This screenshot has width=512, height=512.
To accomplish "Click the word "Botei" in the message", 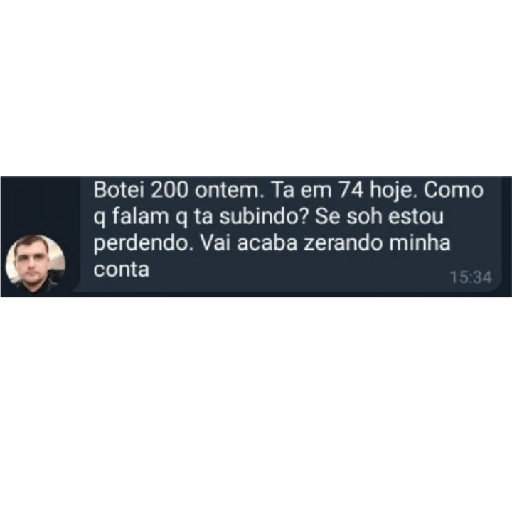I will (x=119, y=190).
